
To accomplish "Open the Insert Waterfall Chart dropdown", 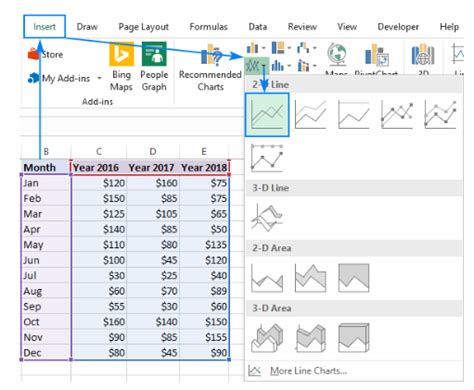I will pyautogui.click(x=306, y=48).
